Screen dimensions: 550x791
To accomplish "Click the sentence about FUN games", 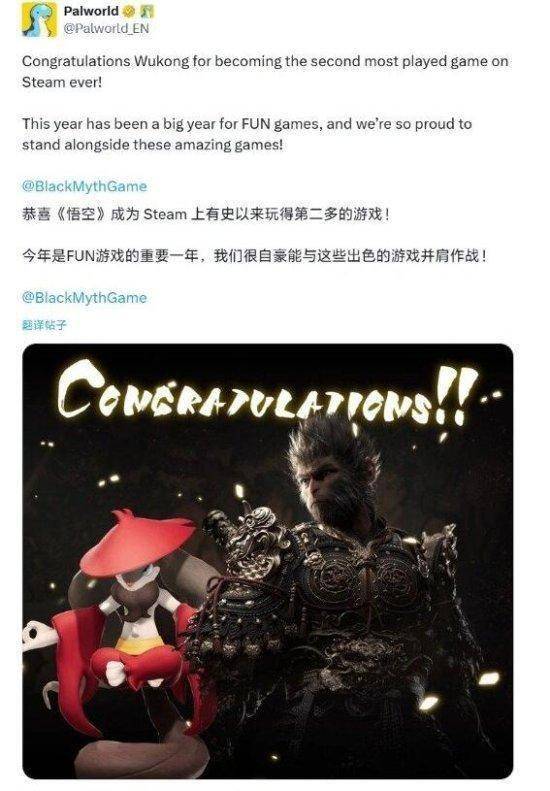I will point(247,134).
